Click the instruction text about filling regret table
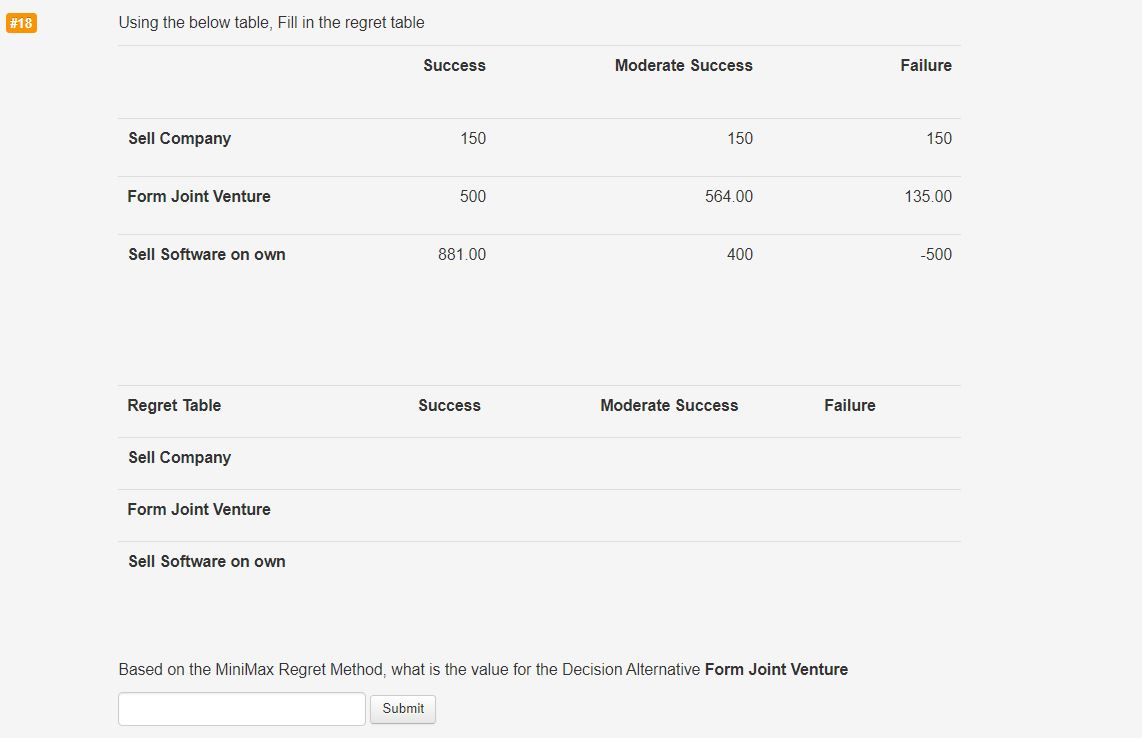This screenshot has width=1142, height=738. point(271,22)
